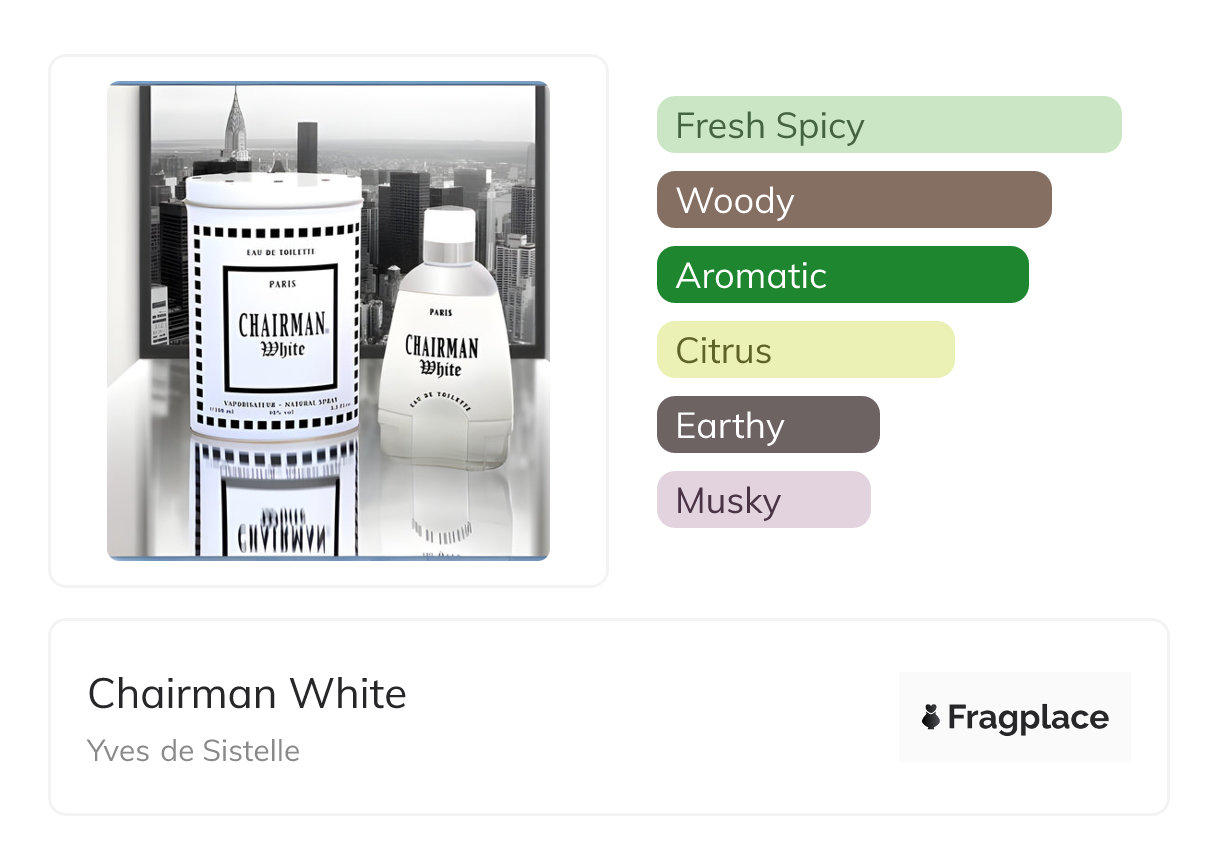Click VAPORISATEUR NATURAL SPRAY text on canister

[x=280, y=401]
